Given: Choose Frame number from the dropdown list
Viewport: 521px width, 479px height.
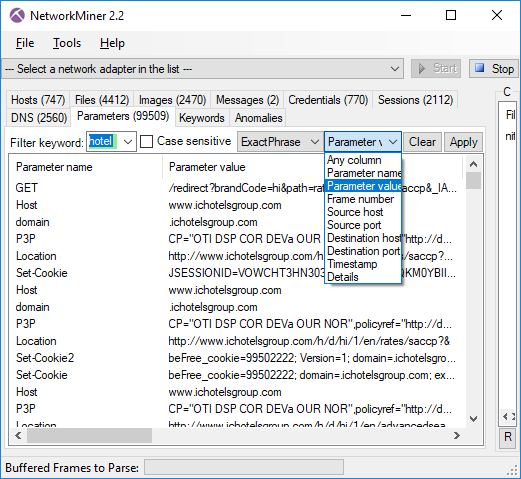Looking at the screenshot, I should 363,199.
